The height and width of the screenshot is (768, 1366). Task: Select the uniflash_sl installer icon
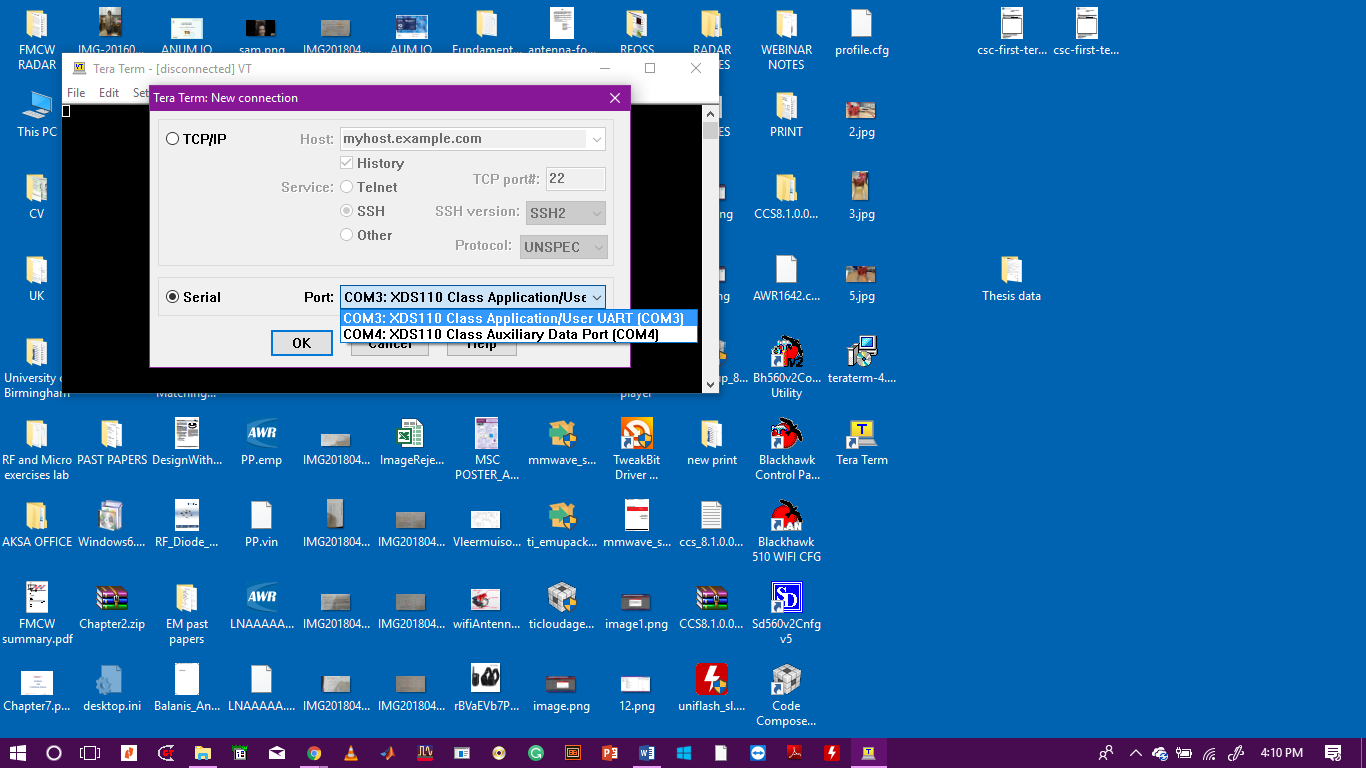coord(711,687)
